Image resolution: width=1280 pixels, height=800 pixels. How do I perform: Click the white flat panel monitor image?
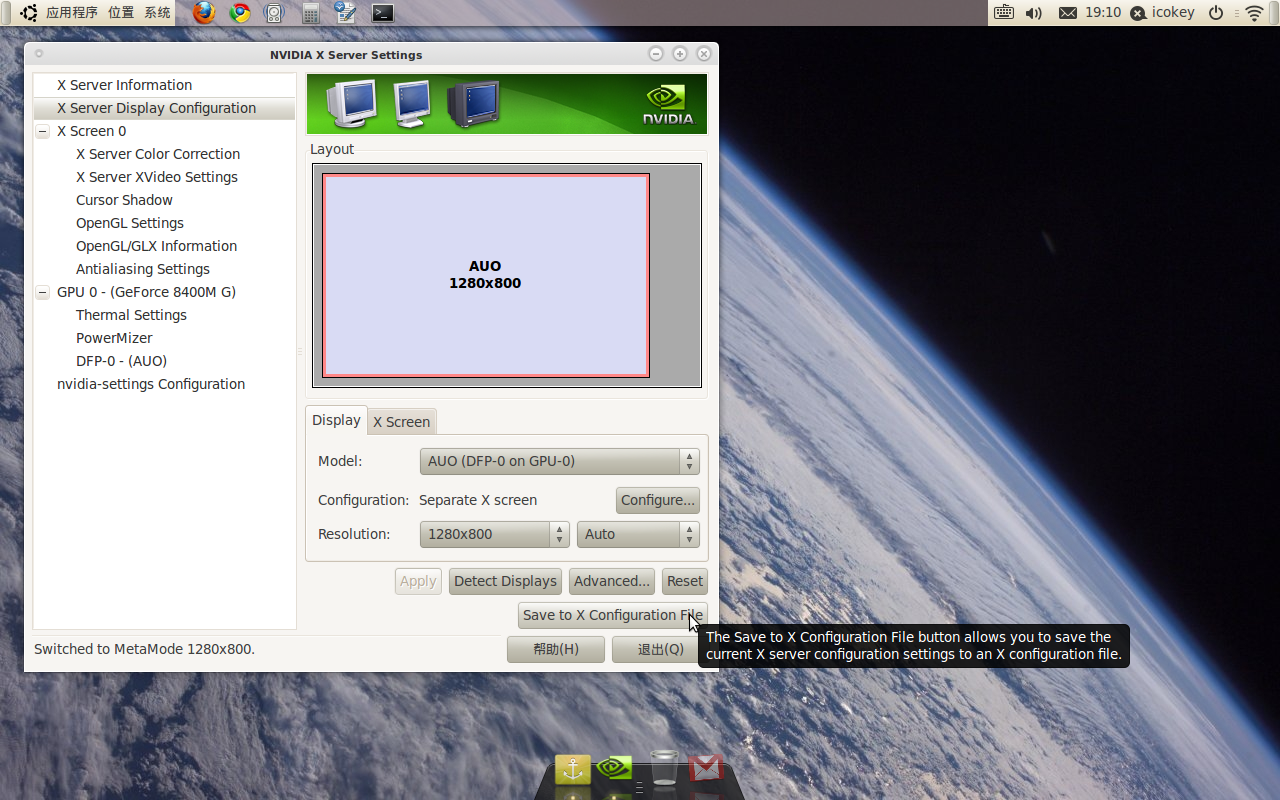point(412,104)
